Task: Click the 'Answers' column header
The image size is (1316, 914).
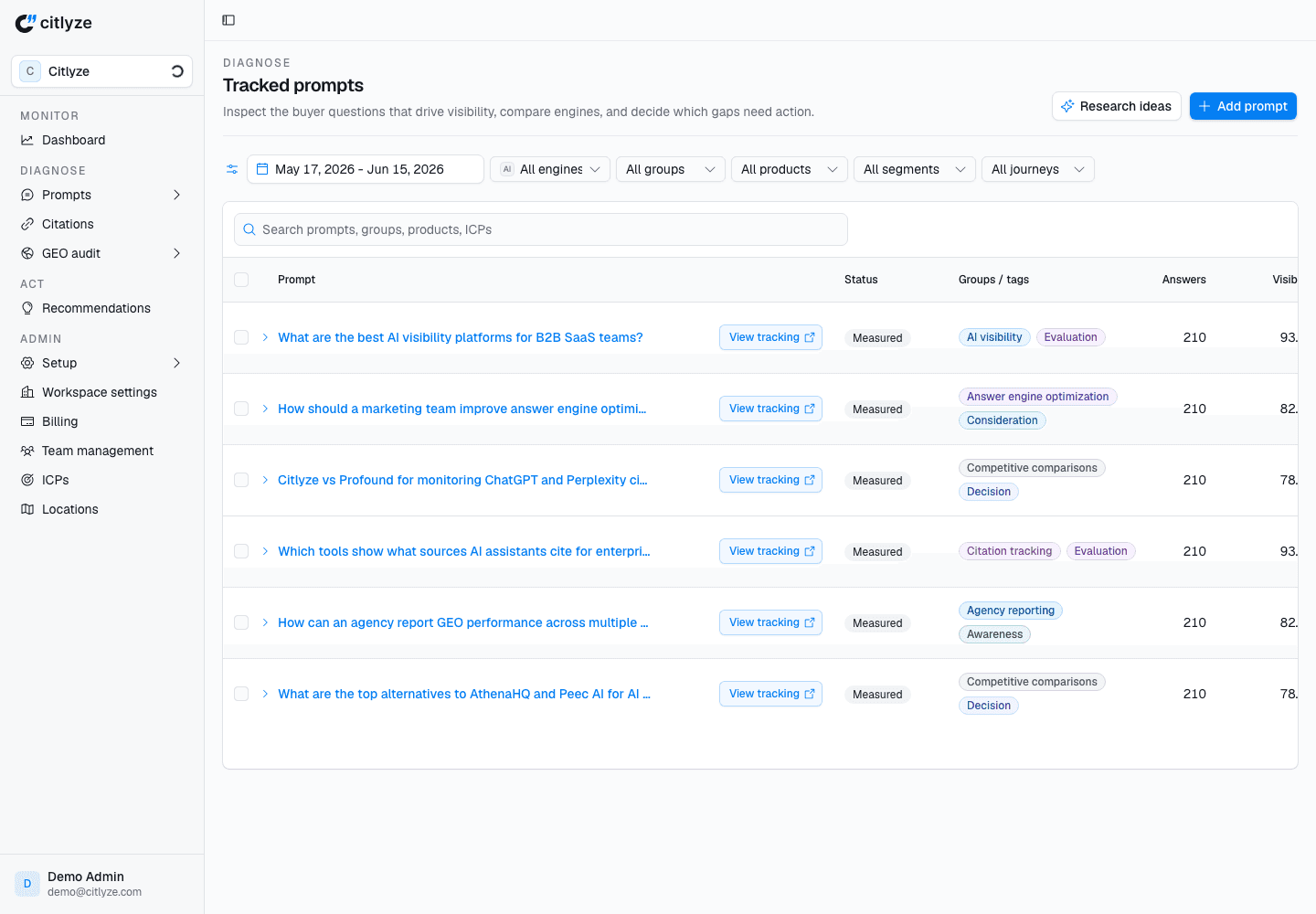Action: [1183, 280]
